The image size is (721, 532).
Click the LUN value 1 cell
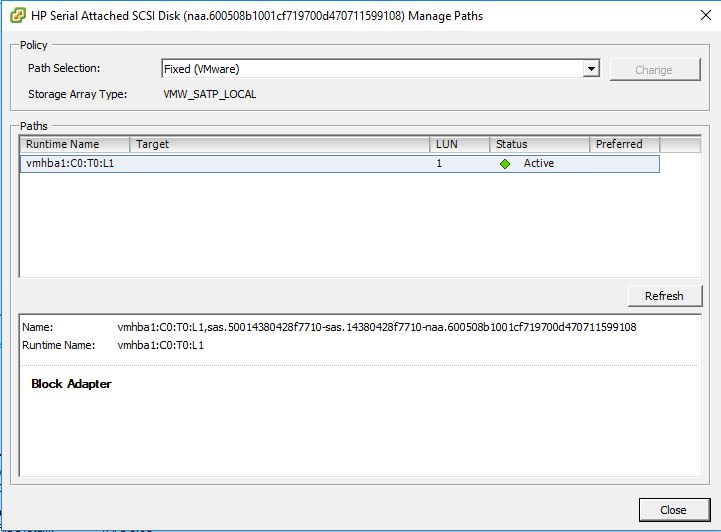pyautogui.click(x=439, y=163)
